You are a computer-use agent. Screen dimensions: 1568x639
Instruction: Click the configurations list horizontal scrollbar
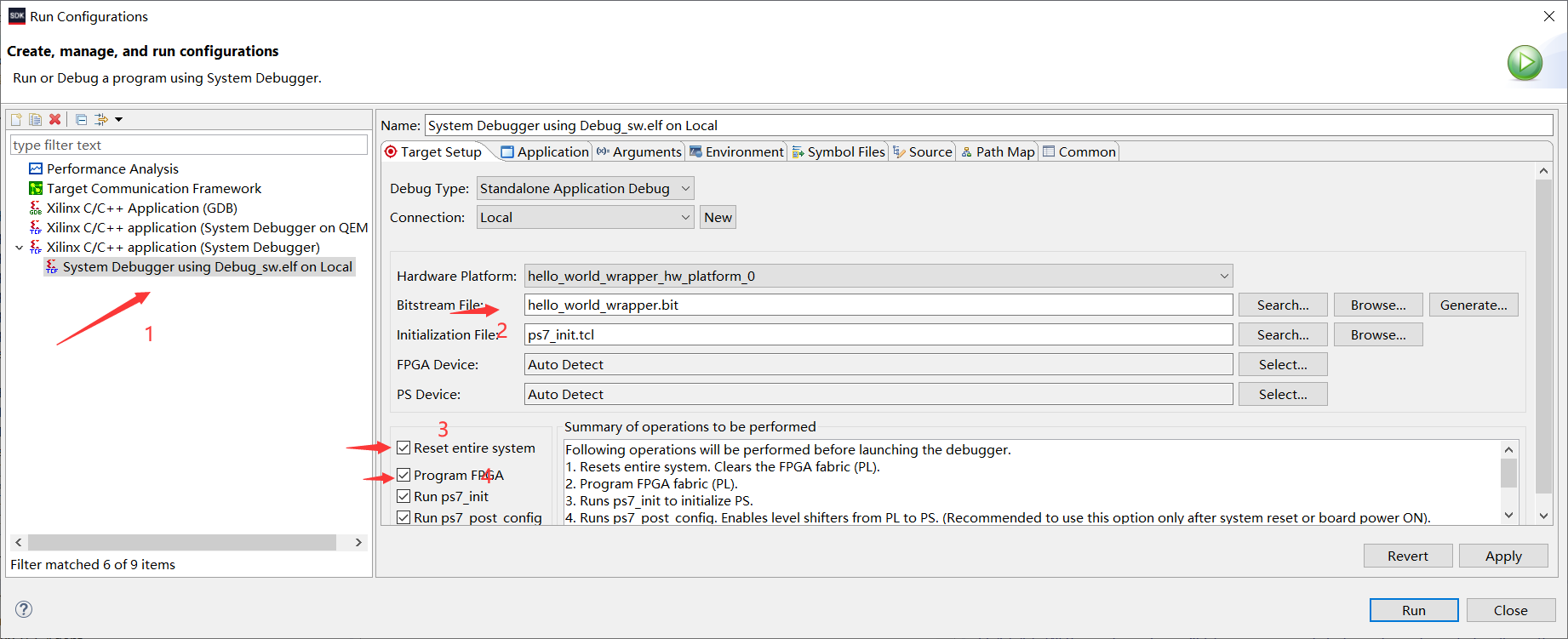[x=182, y=542]
